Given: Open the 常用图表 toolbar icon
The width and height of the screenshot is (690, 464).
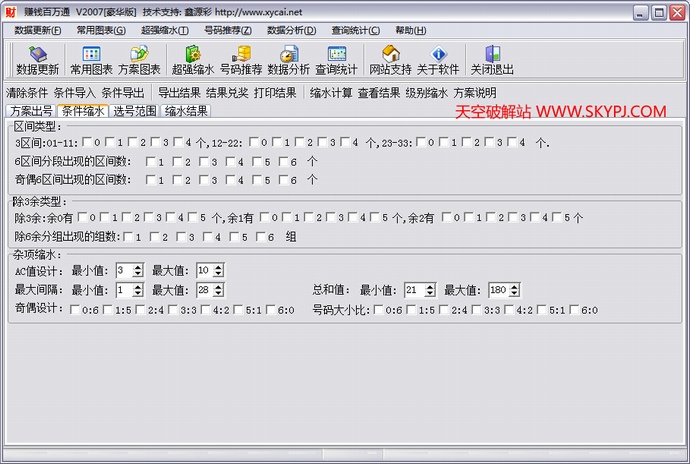Looking at the screenshot, I should point(91,60).
